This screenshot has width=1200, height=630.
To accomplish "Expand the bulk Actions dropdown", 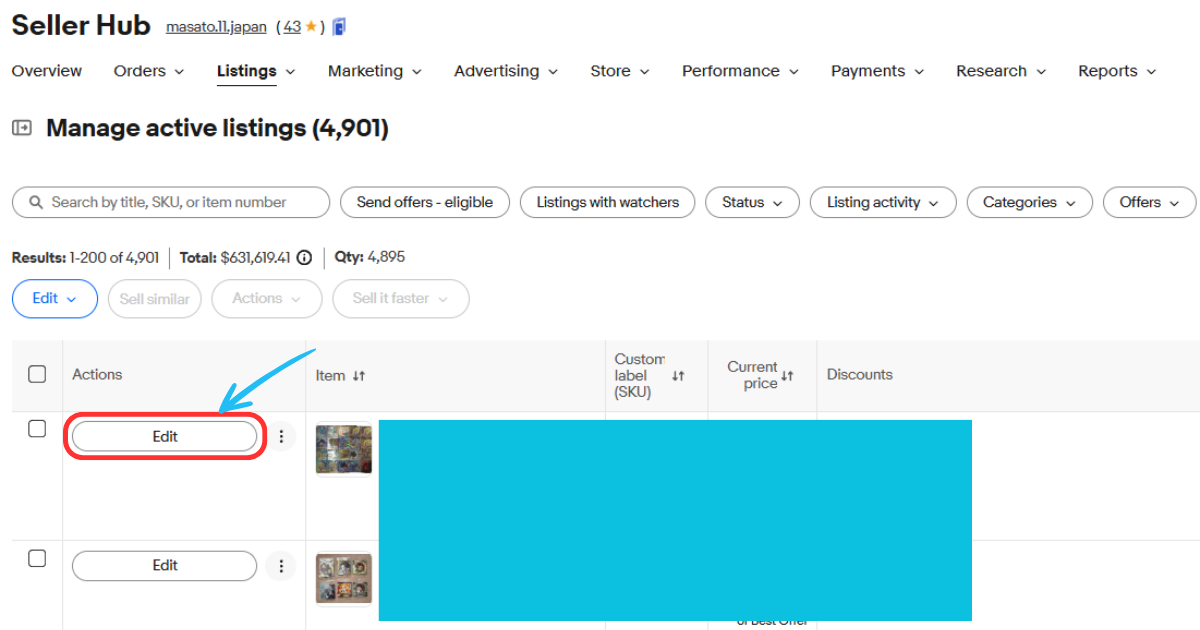I will pyautogui.click(x=267, y=299).
